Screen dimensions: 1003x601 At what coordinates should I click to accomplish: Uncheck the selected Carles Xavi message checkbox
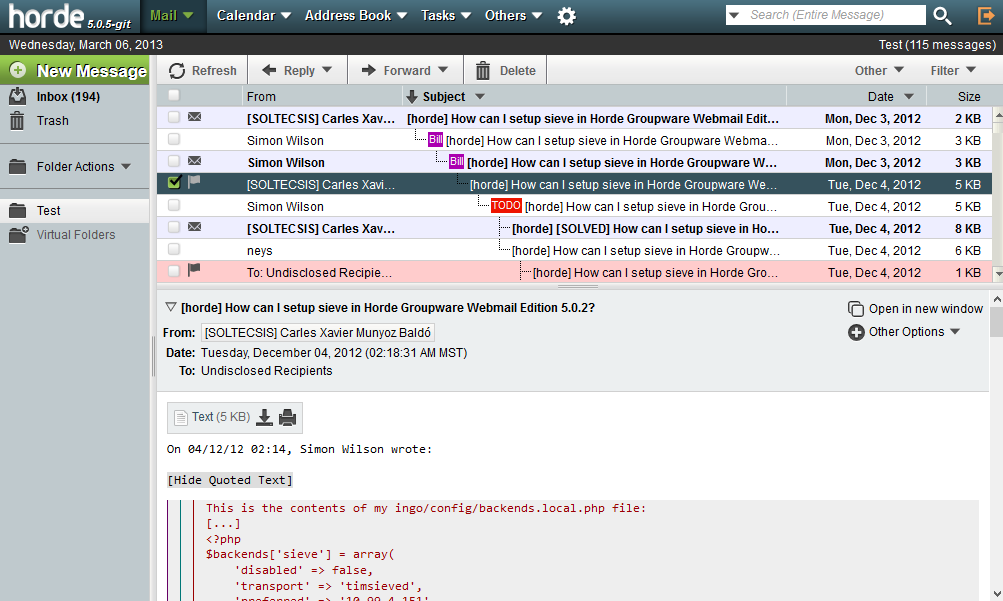[174, 182]
